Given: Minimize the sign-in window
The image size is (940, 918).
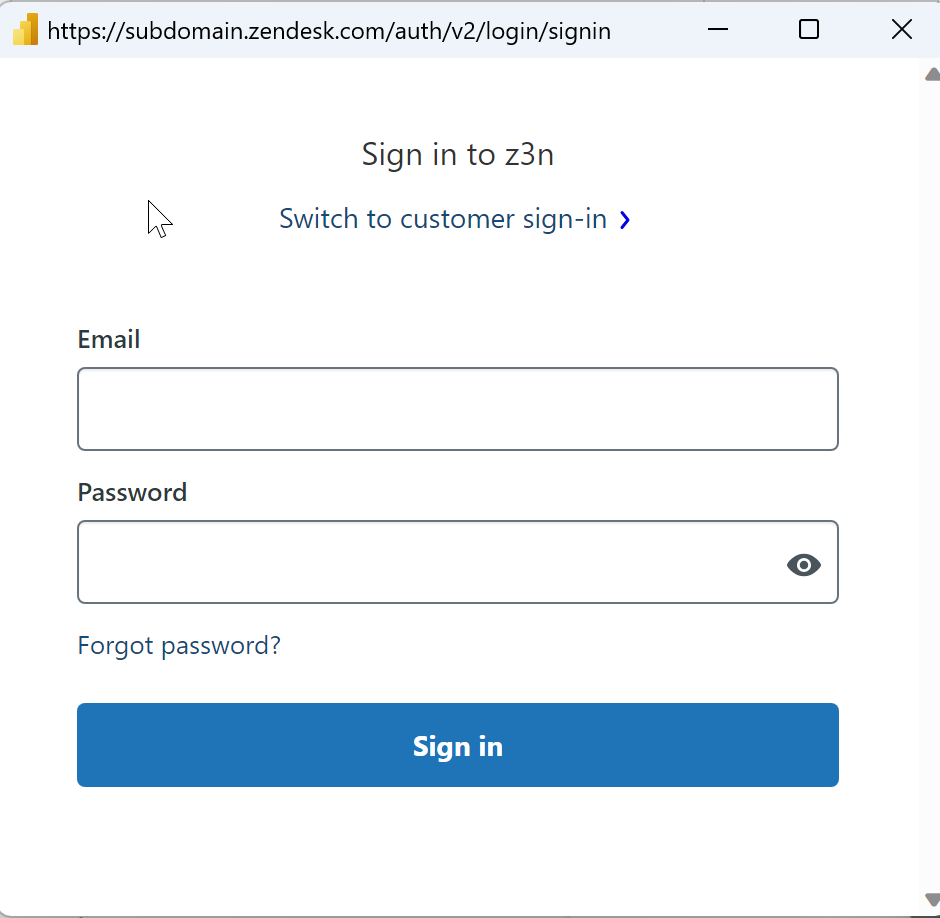Looking at the screenshot, I should 717,30.
